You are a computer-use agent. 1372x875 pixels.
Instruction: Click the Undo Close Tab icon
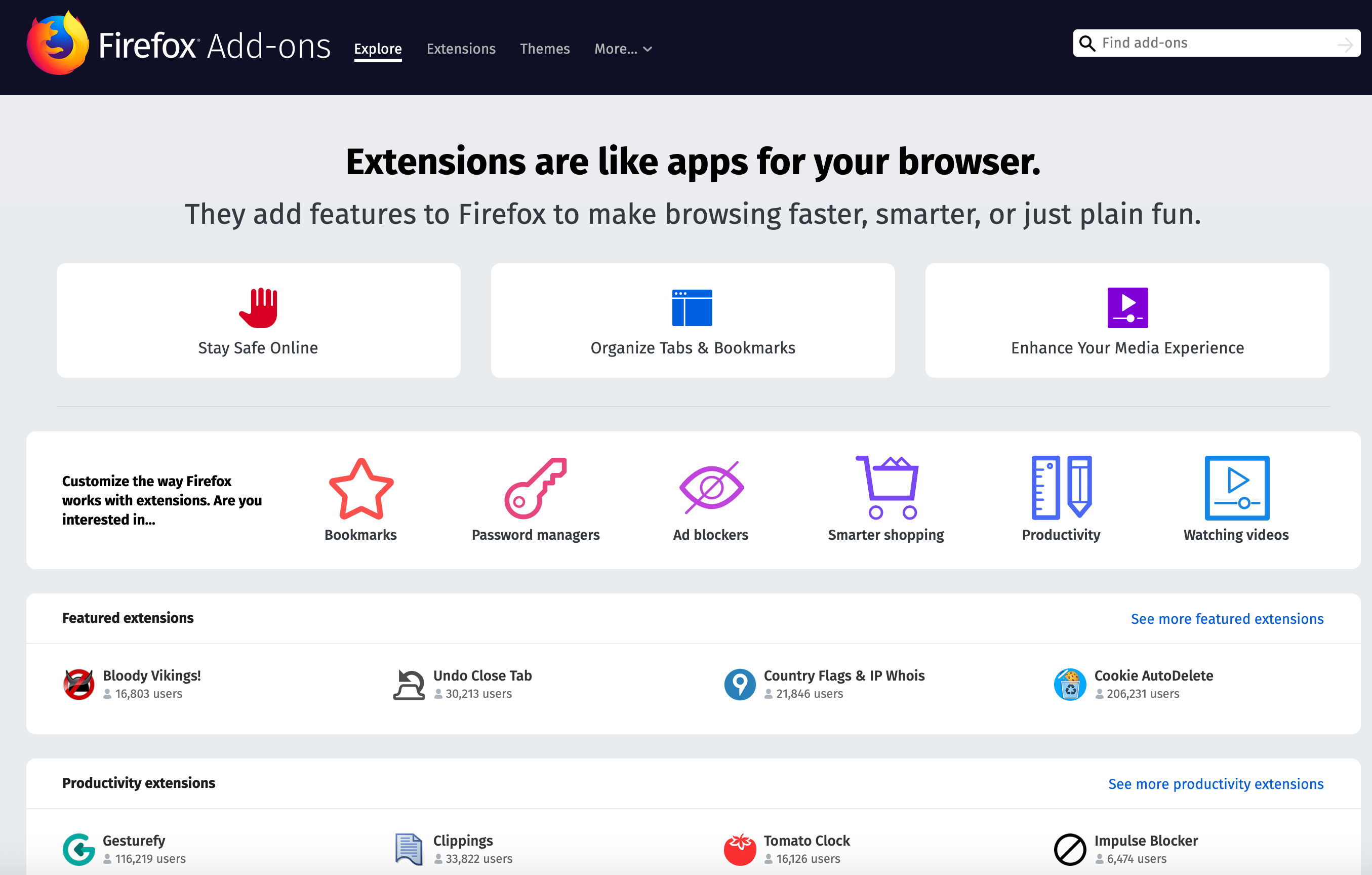point(409,684)
